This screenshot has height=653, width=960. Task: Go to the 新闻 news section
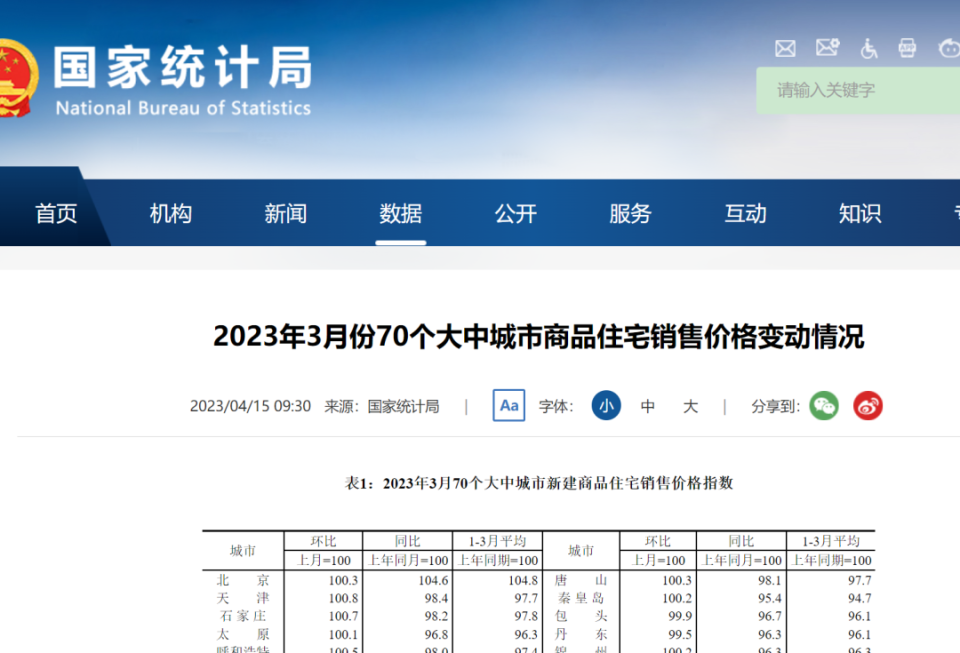(286, 214)
